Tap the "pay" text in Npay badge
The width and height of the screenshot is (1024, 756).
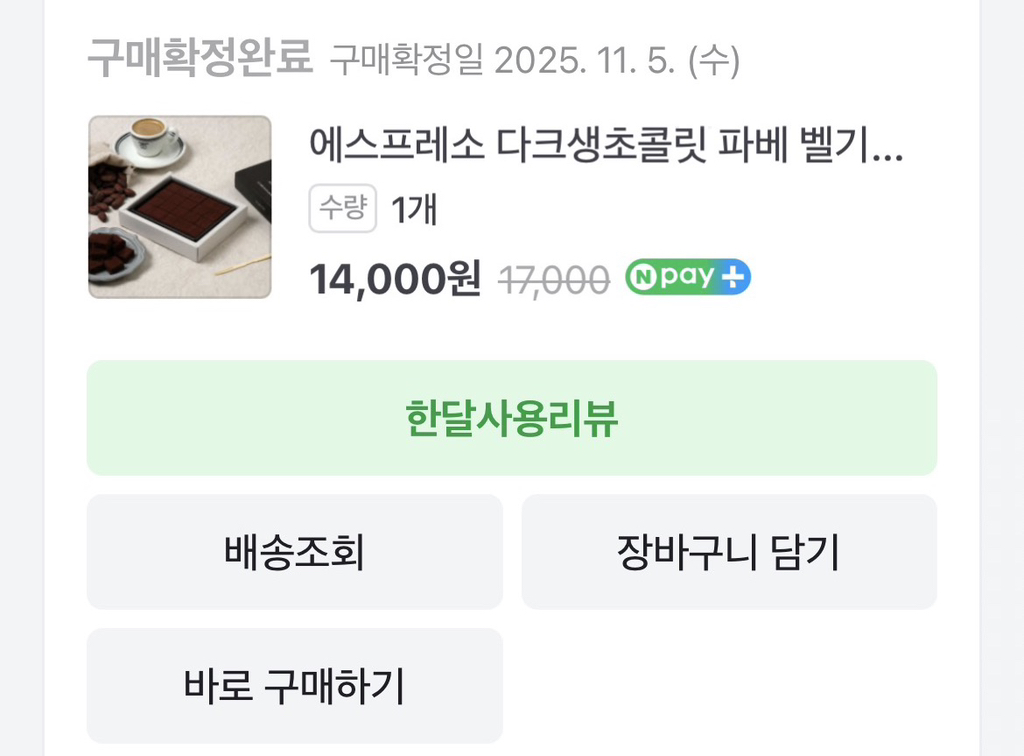(687, 278)
